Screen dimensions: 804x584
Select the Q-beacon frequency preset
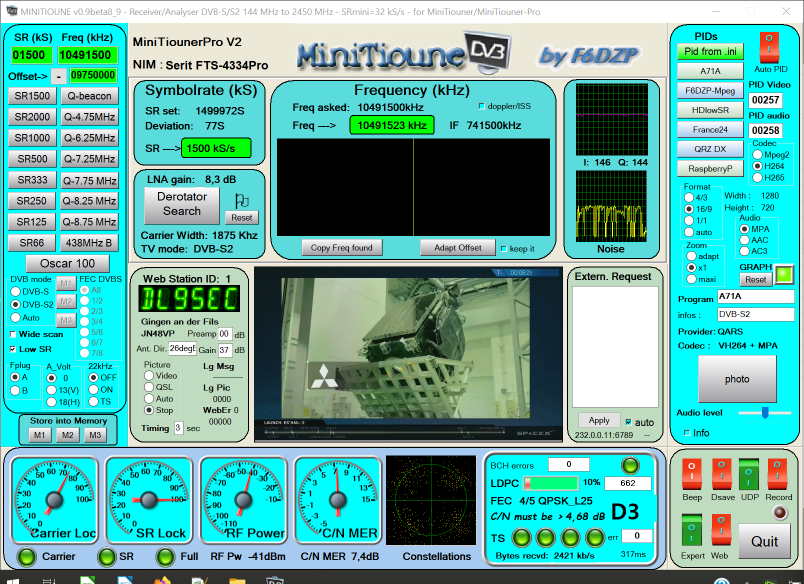point(89,96)
